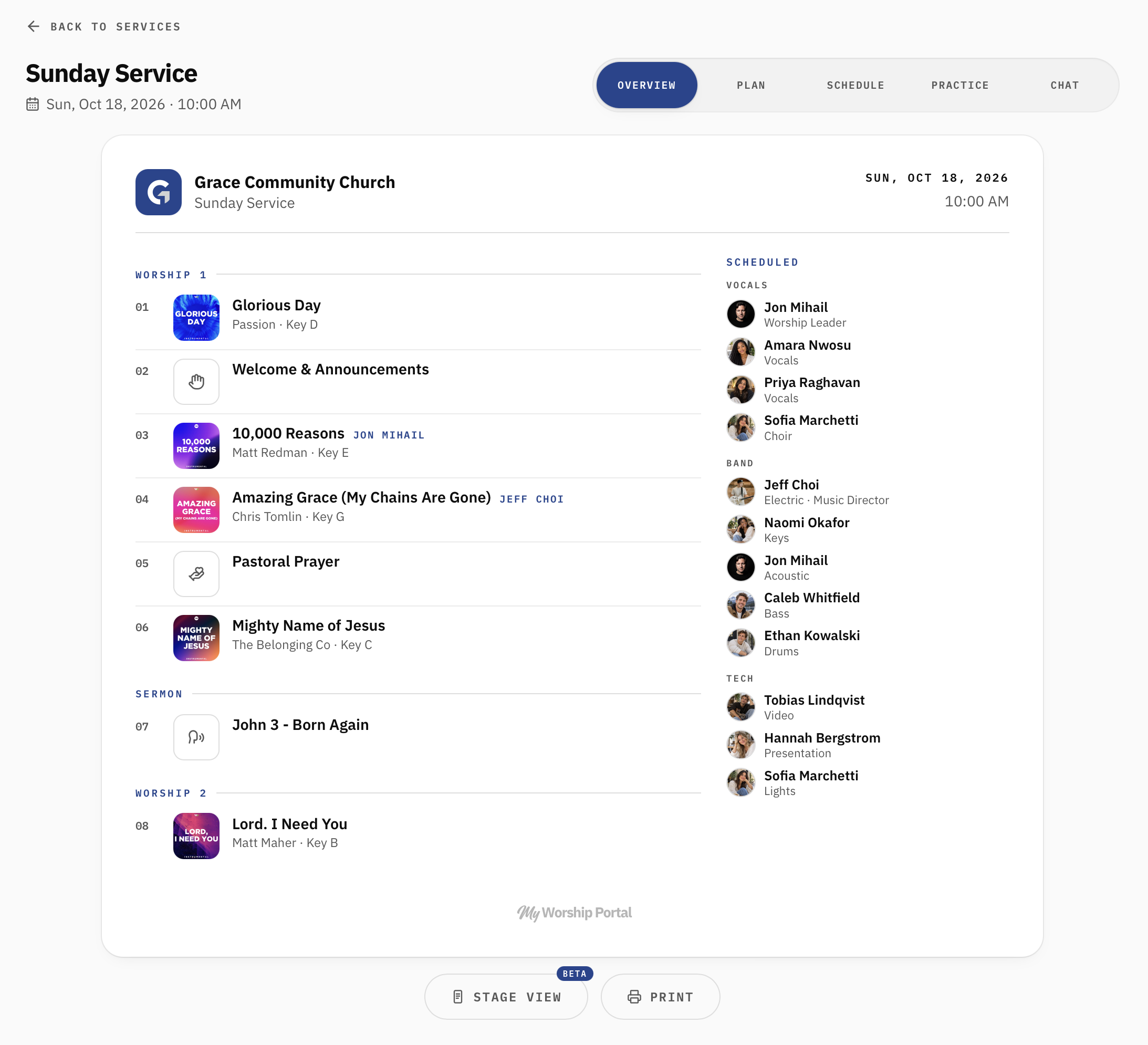Screen dimensions: 1148x1045
Task: Click Hannah Bergstrom's avatar
Action: [741, 745]
